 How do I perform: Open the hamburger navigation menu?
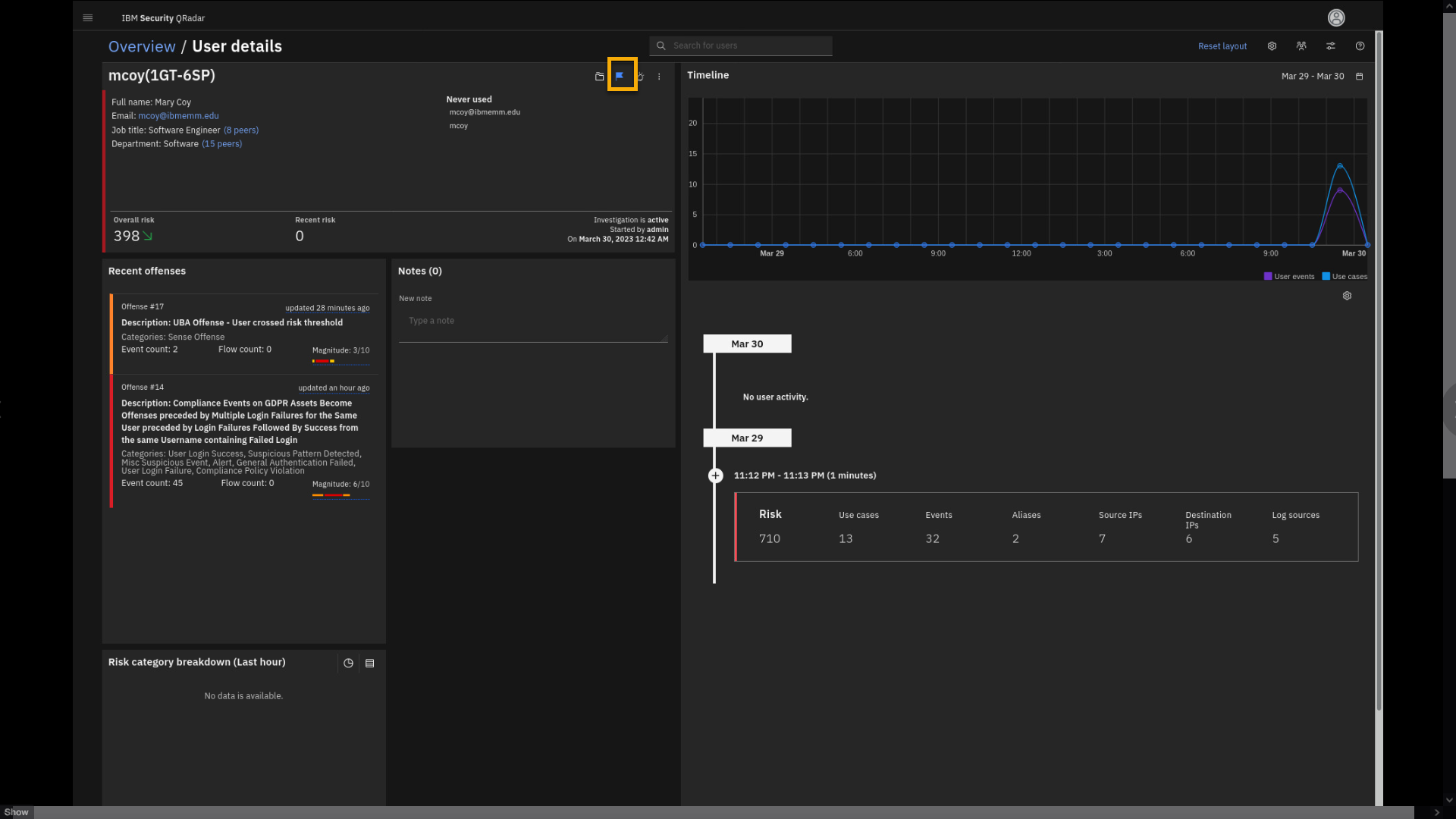[x=88, y=17]
